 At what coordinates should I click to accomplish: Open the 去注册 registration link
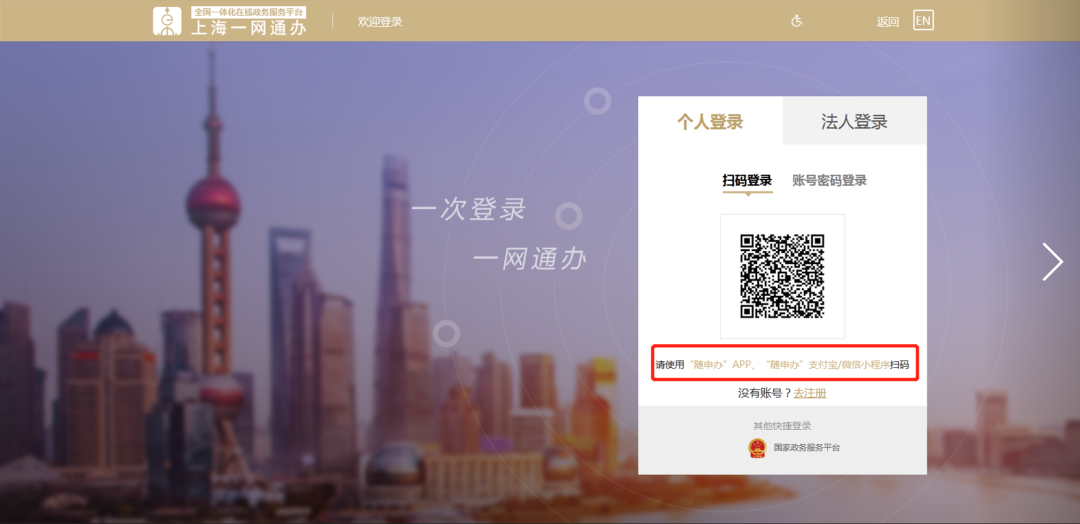click(810, 393)
